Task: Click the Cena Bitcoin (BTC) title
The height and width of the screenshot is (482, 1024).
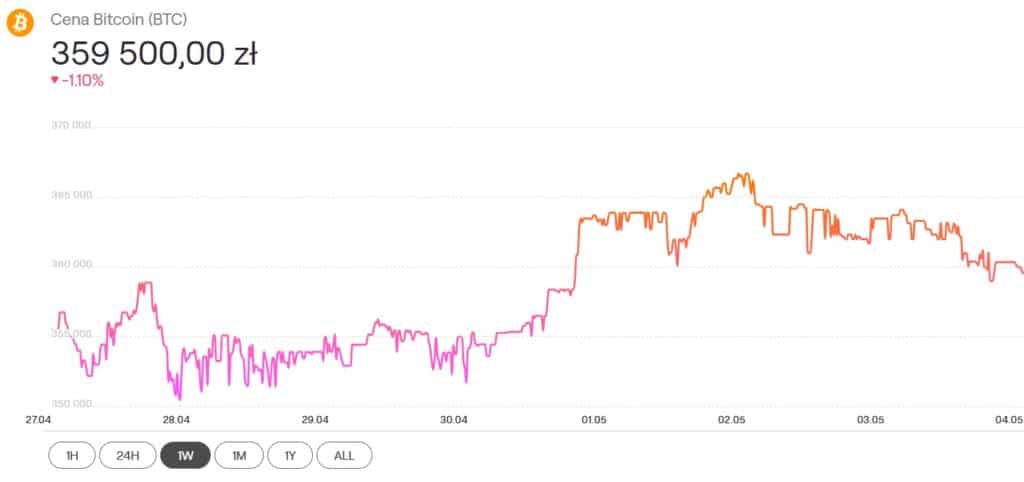Action: tap(119, 20)
